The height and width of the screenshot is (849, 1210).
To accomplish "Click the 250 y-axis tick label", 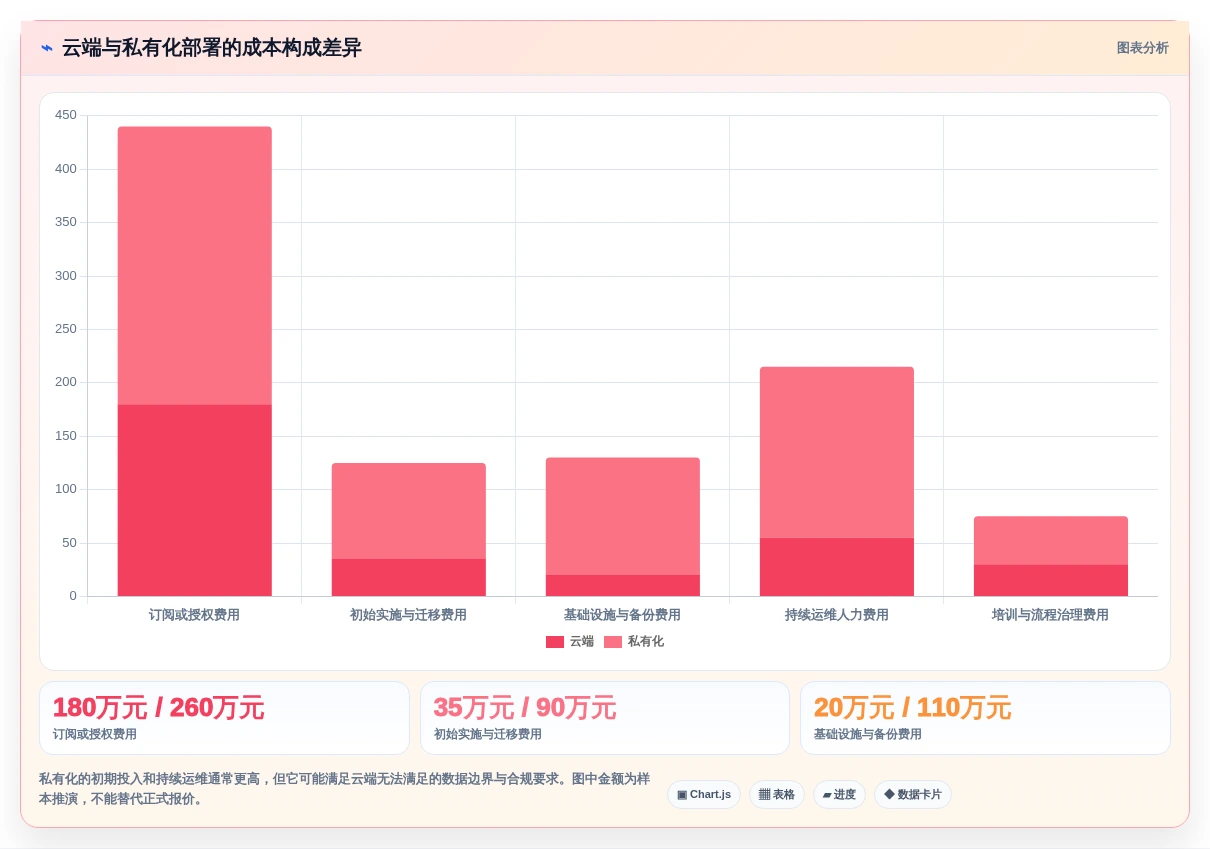I will 66,329.
